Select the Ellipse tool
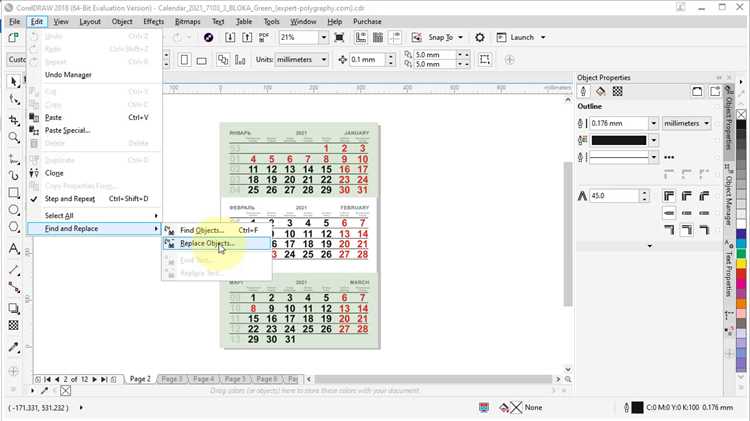The image size is (750, 421). [x=14, y=210]
